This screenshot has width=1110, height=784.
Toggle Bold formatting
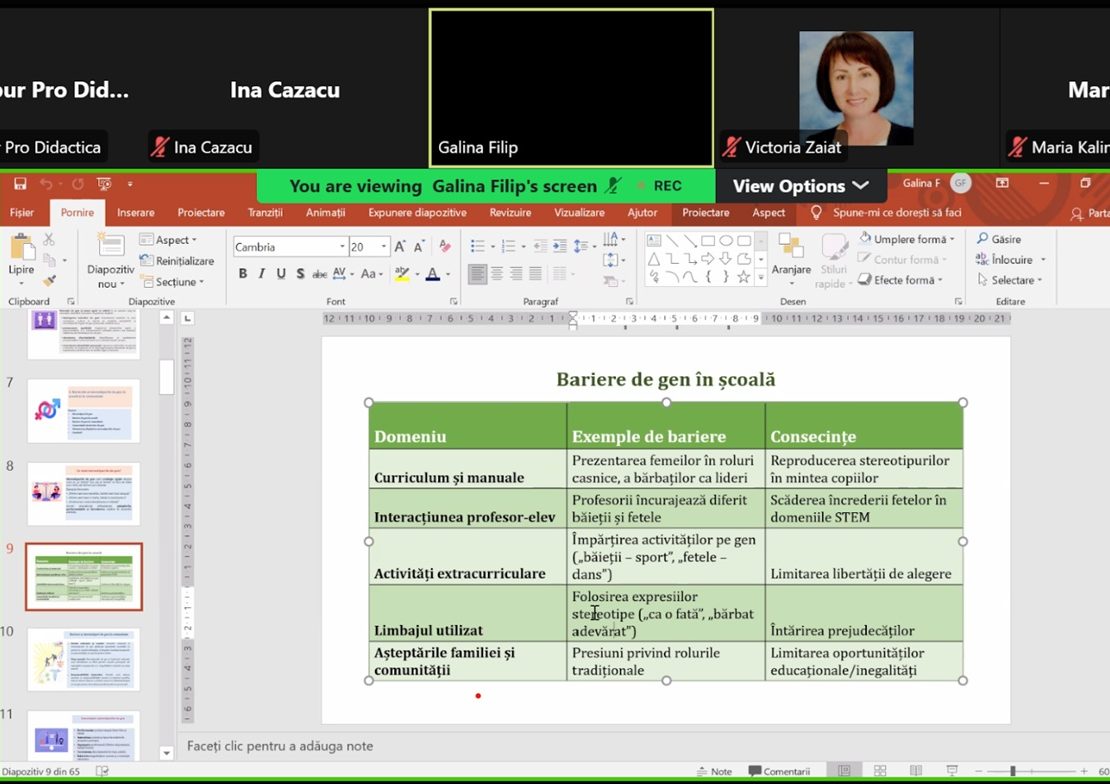click(243, 274)
